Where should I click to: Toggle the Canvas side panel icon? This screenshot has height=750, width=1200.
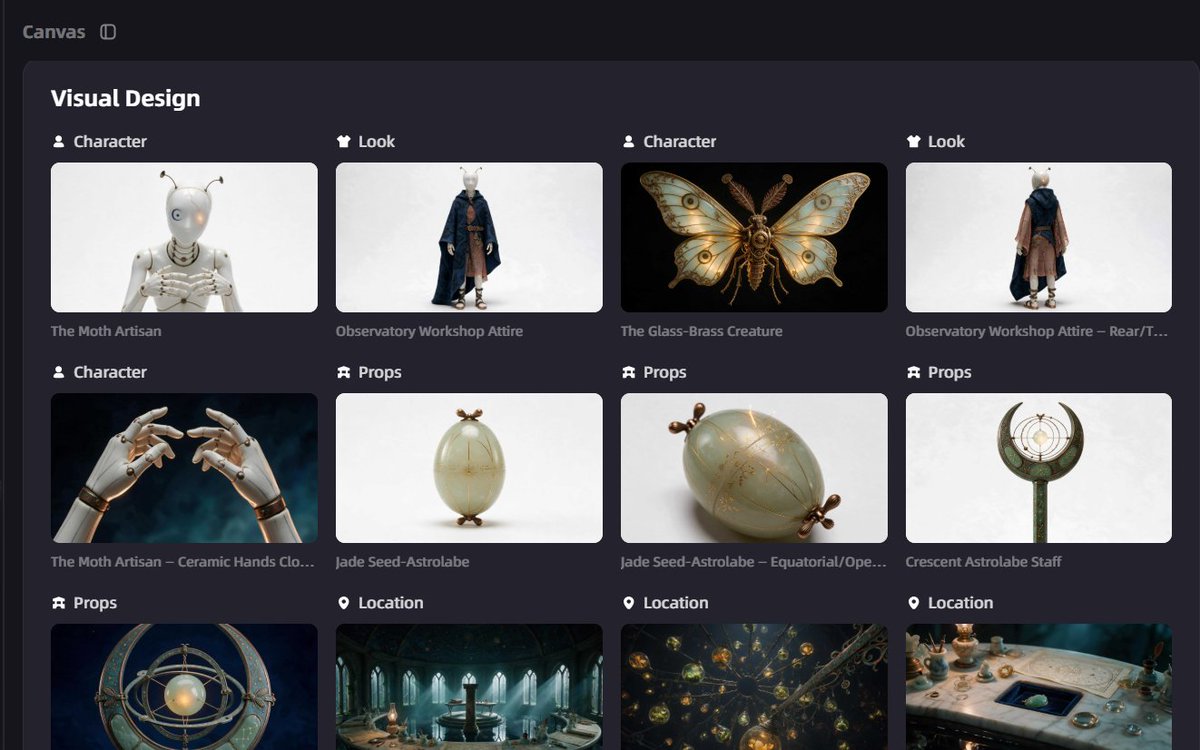(x=108, y=32)
